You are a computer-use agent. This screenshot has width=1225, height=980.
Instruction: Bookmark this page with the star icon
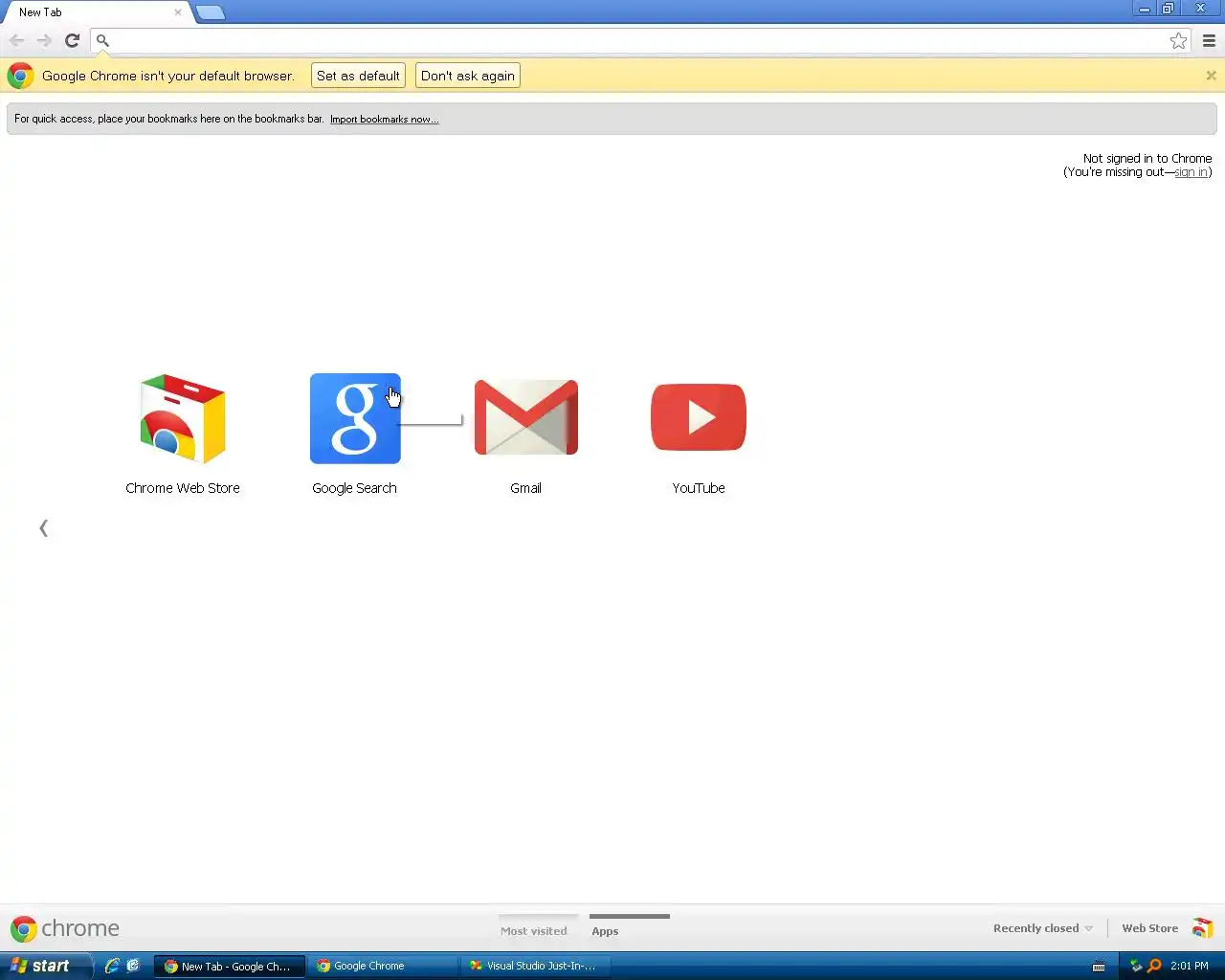click(1178, 40)
